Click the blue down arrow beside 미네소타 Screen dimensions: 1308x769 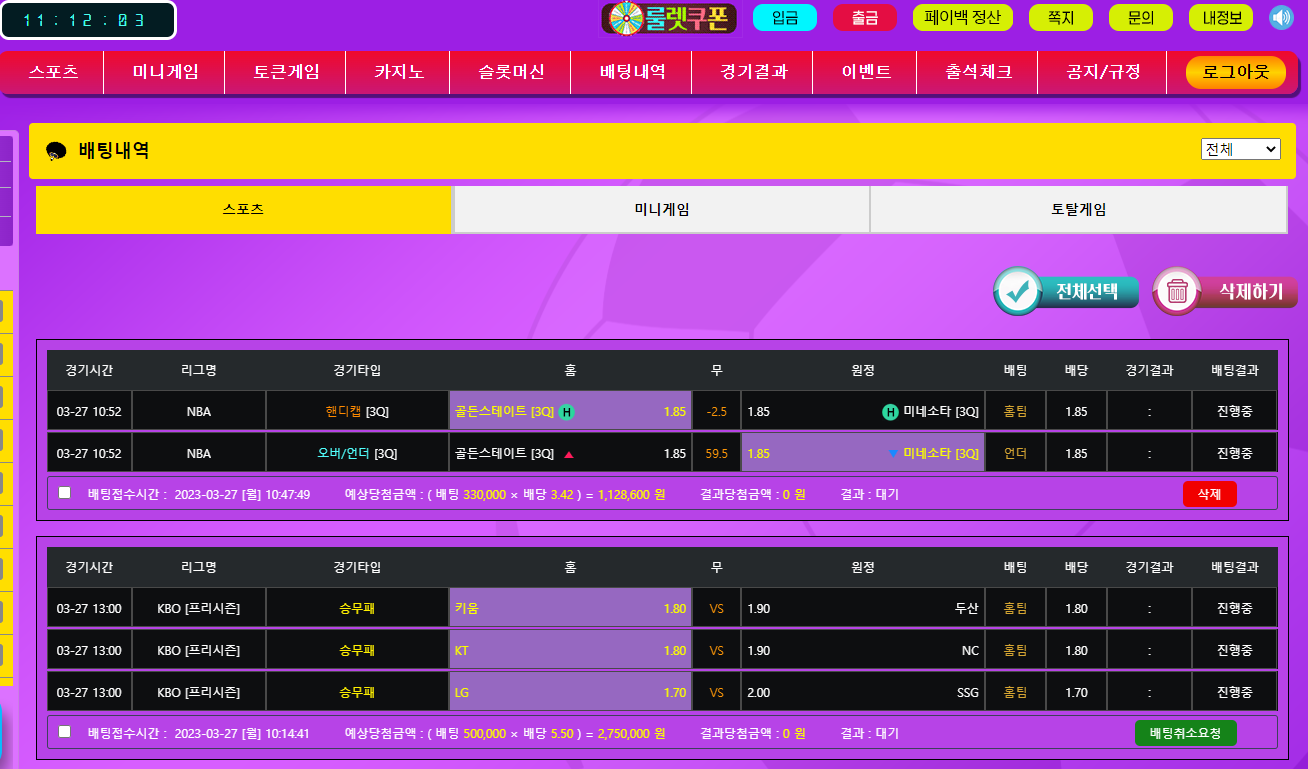[893, 454]
